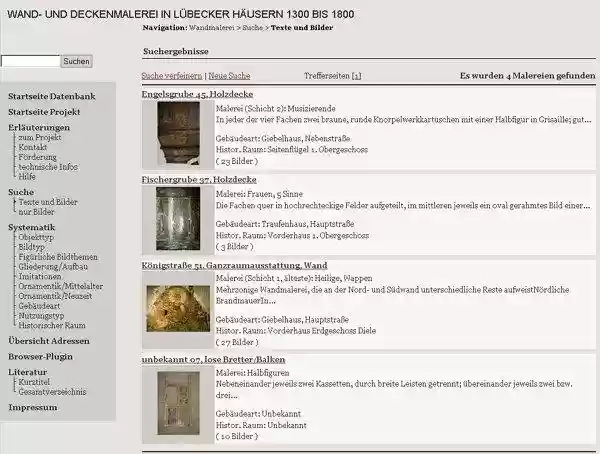
Task: Click Suche verfeinern link
Action: pos(172,75)
